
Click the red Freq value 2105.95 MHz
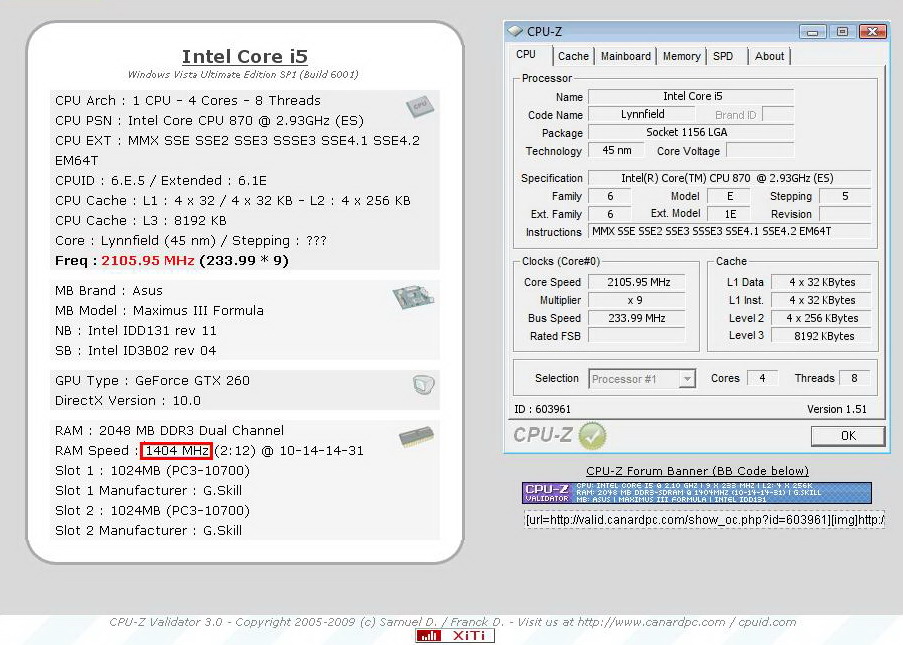tap(148, 260)
